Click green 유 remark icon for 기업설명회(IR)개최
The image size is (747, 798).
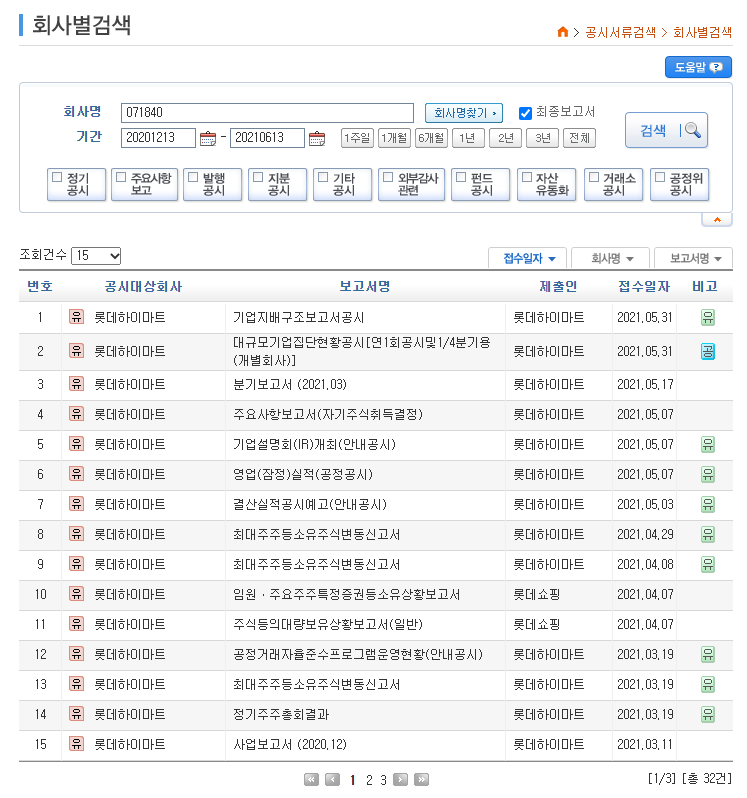click(x=708, y=444)
